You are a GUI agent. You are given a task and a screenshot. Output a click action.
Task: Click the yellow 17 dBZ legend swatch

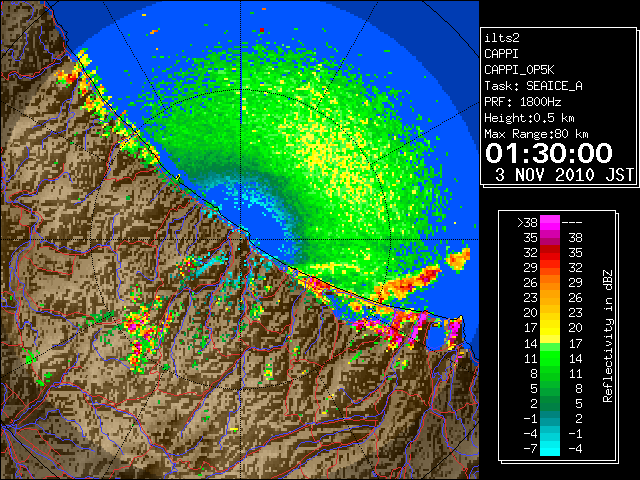[550, 328]
